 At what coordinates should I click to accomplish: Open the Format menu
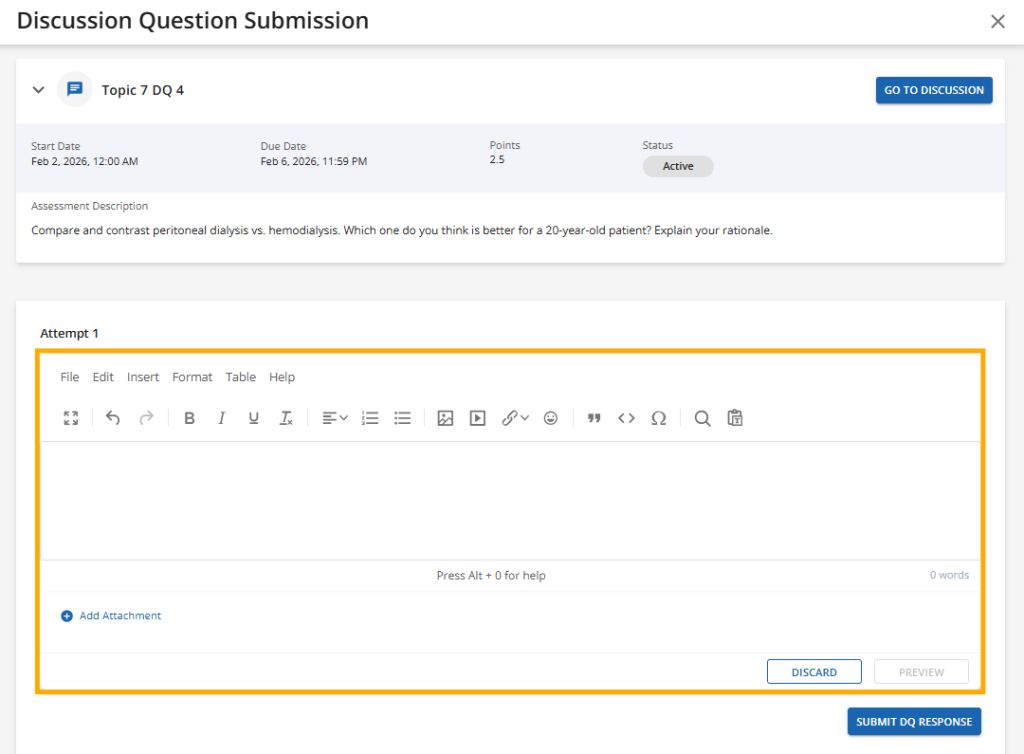pyautogui.click(x=192, y=377)
